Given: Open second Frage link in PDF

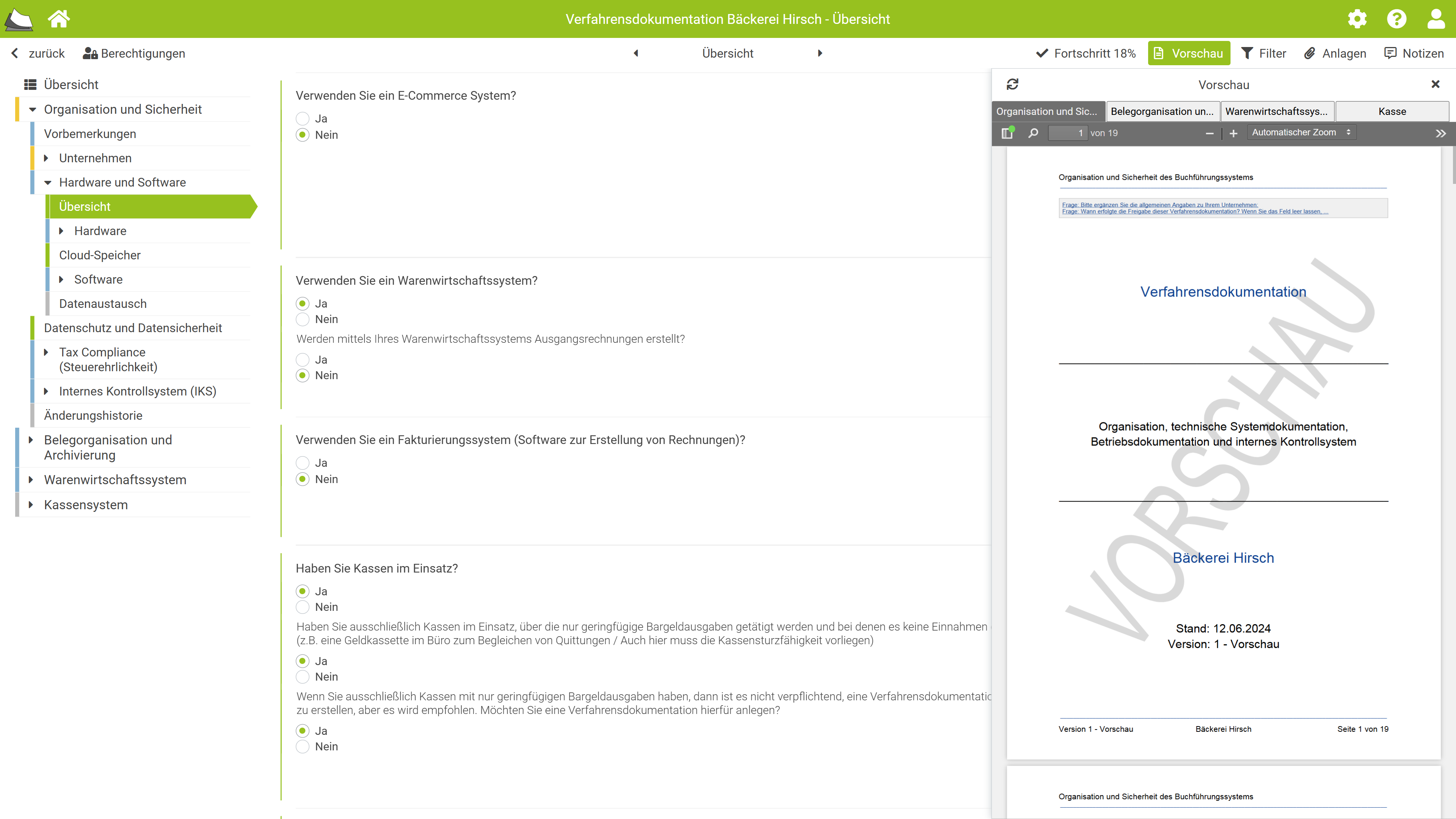Looking at the screenshot, I should [x=1195, y=212].
